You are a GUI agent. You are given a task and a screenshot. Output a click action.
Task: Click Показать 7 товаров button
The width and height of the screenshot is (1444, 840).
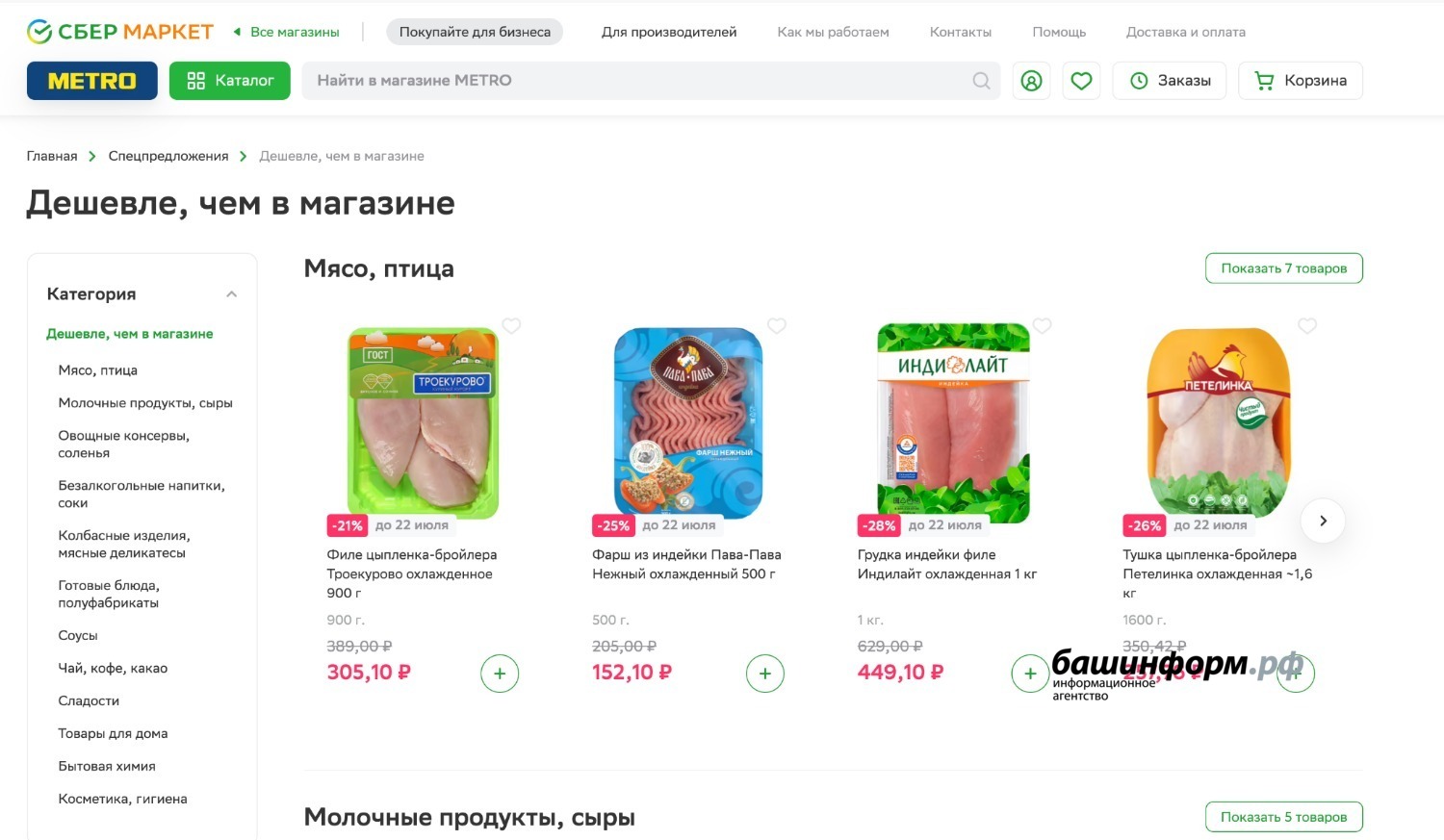pos(1284,268)
